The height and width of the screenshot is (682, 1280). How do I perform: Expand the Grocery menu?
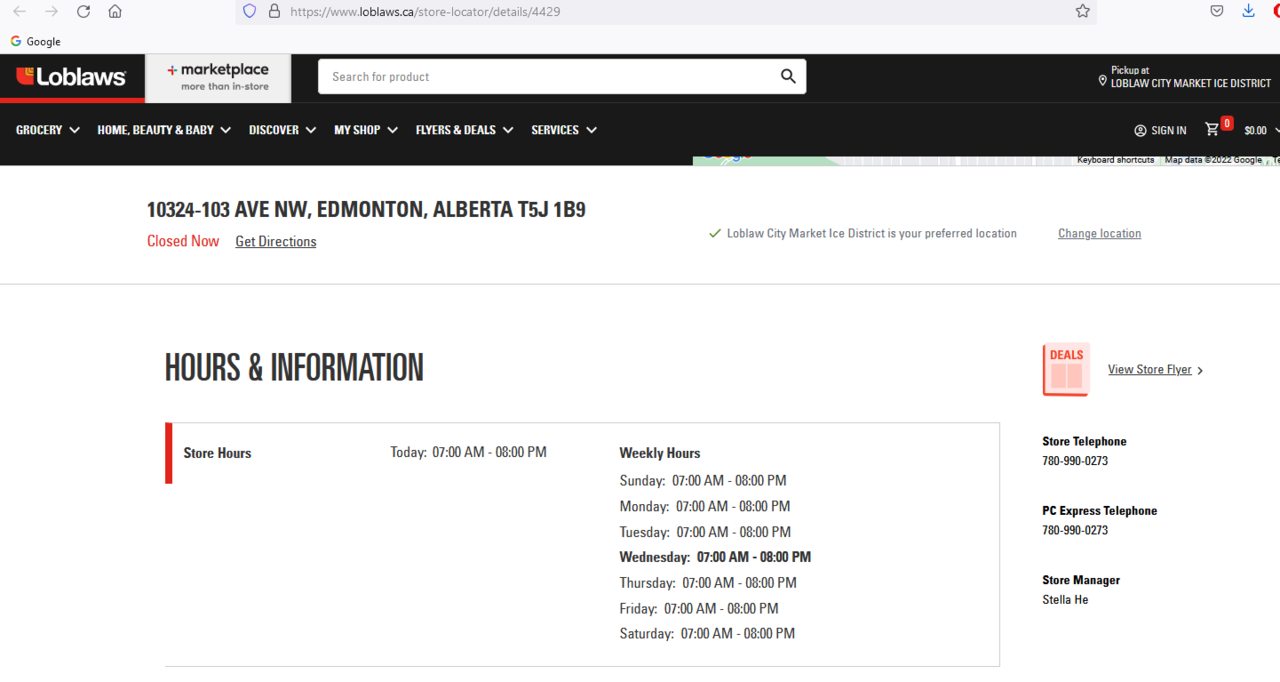(x=48, y=130)
